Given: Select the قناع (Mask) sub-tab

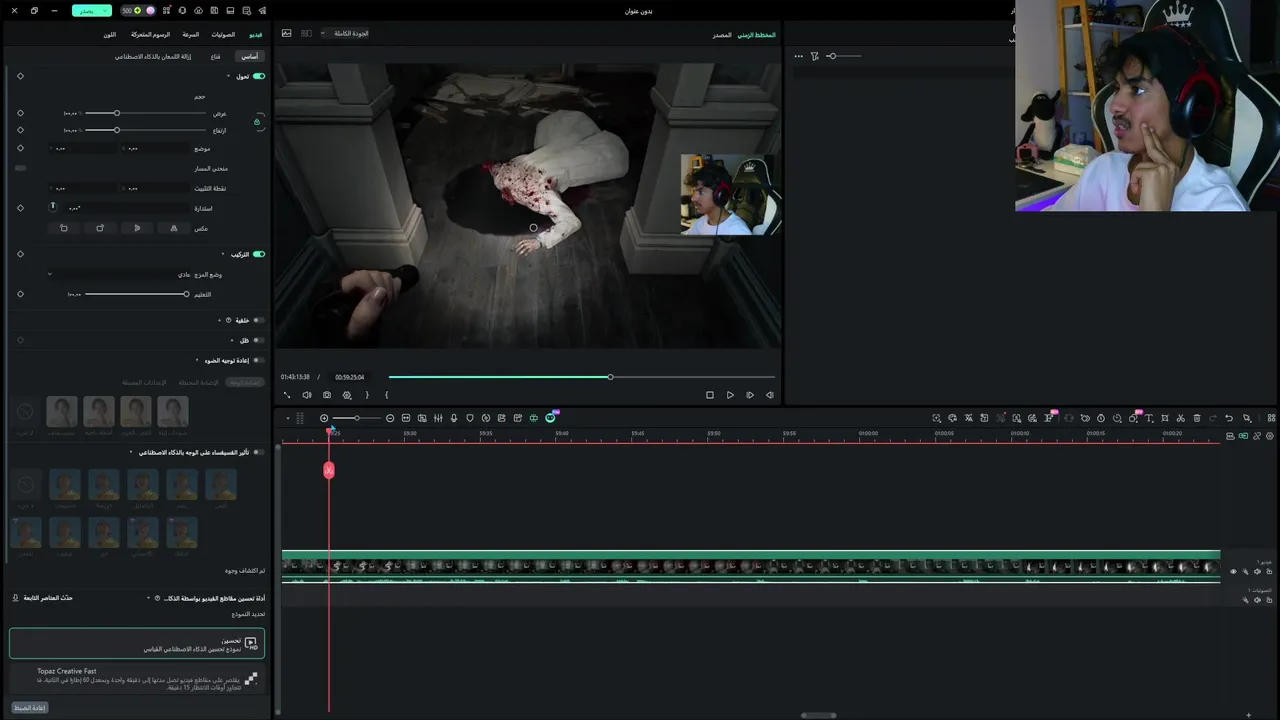Looking at the screenshot, I should pos(215,56).
